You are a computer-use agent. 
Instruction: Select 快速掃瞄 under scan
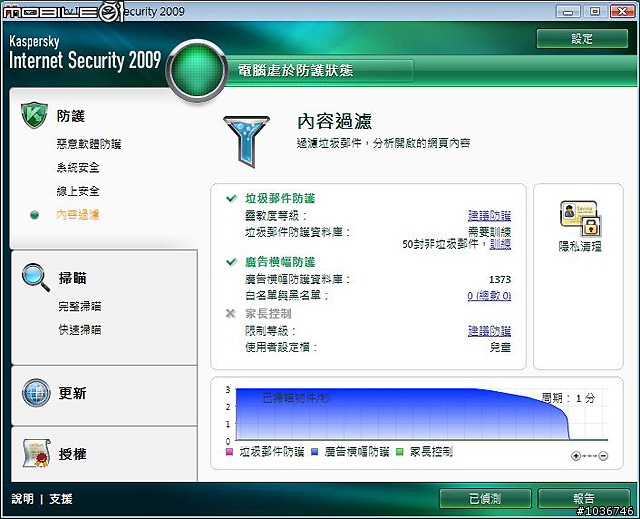coord(80,330)
